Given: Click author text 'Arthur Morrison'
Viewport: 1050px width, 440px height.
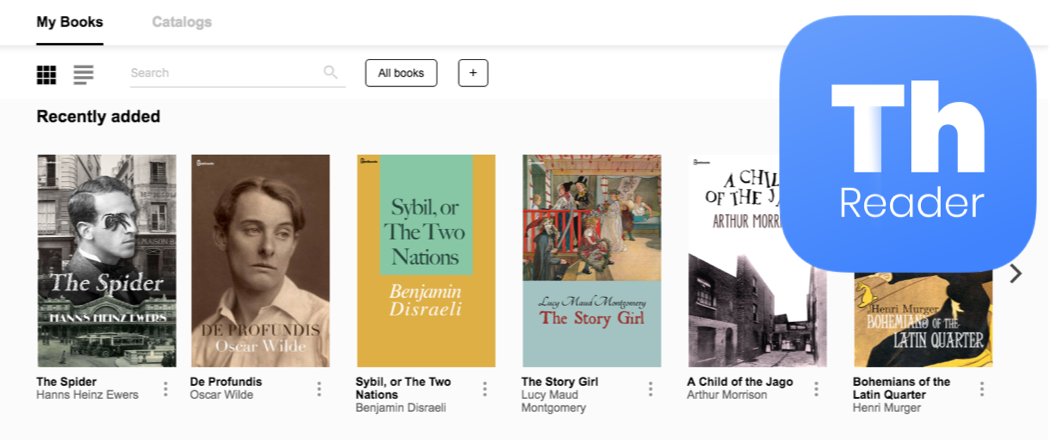Looking at the screenshot, I should [x=727, y=395].
